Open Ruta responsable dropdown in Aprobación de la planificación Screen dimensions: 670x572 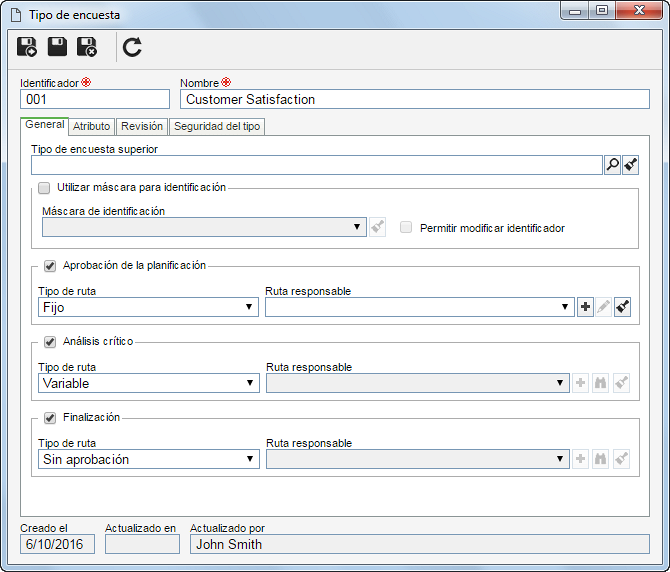pyautogui.click(x=420, y=307)
